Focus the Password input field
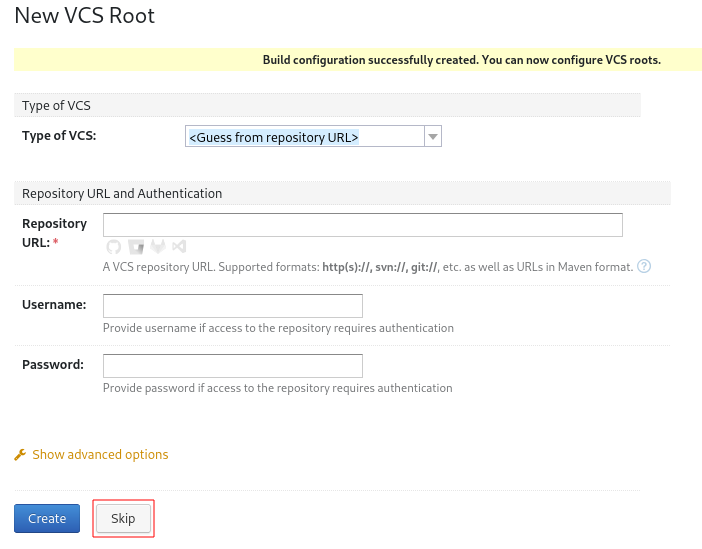Viewport: 702px width, 549px height. tap(233, 366)
